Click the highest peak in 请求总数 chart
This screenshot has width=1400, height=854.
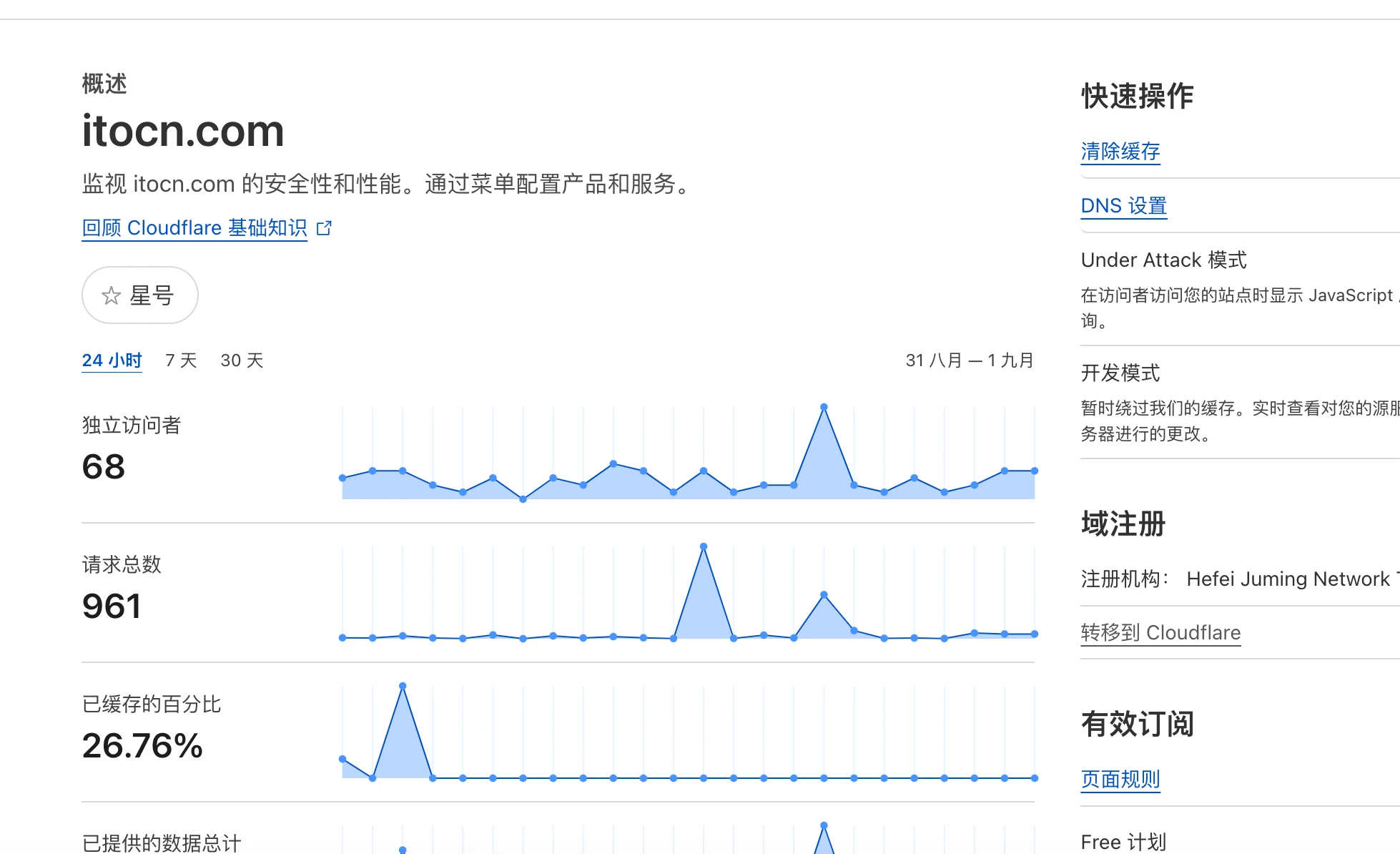pos(704,546)
